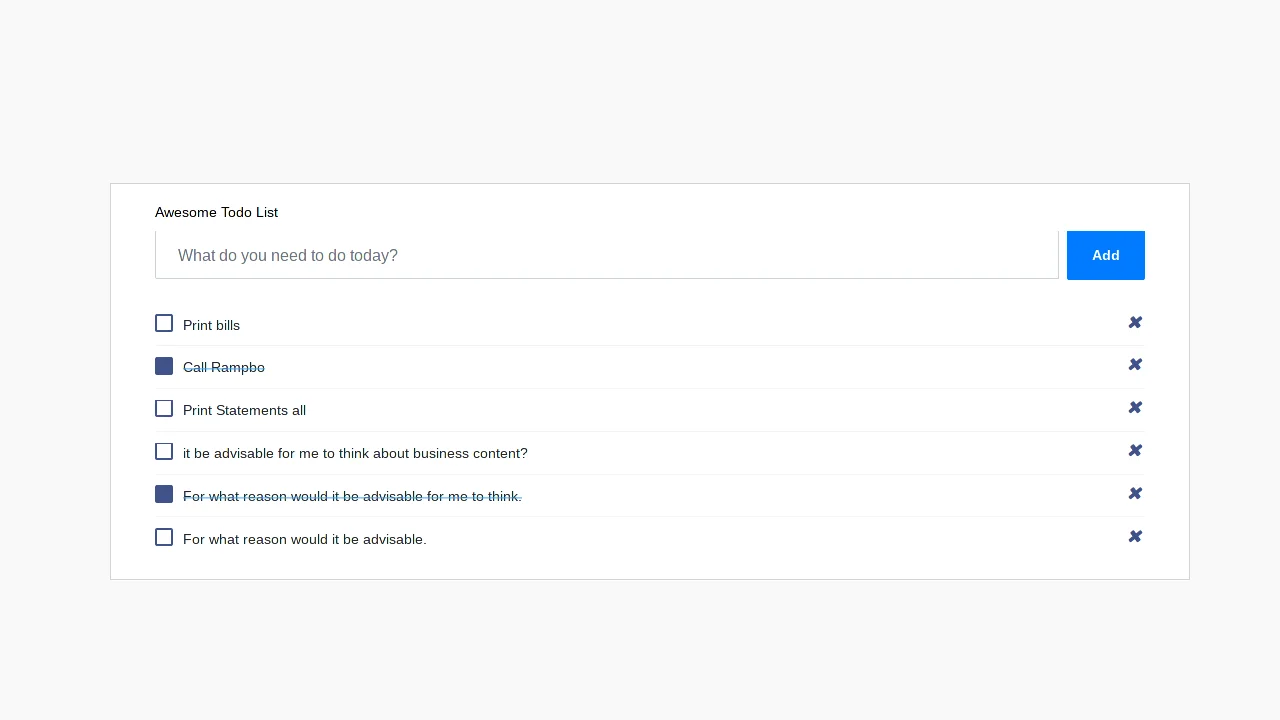Click the "Awesome Todo List" heading
The width and height of the screenshot is (1280, 720).
pyautogui.click(x=216, y=212)
